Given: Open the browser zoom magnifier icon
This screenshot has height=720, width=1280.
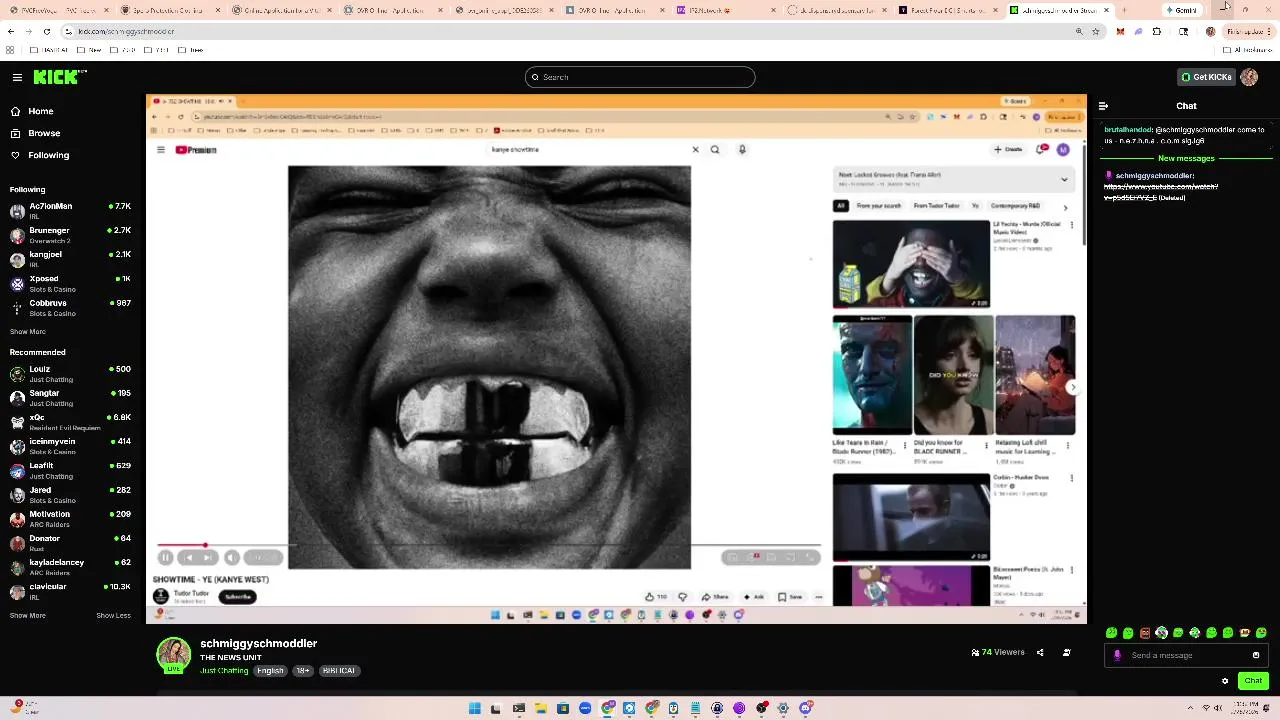Looking at the screenshot, I should [x=1079, y=31].
